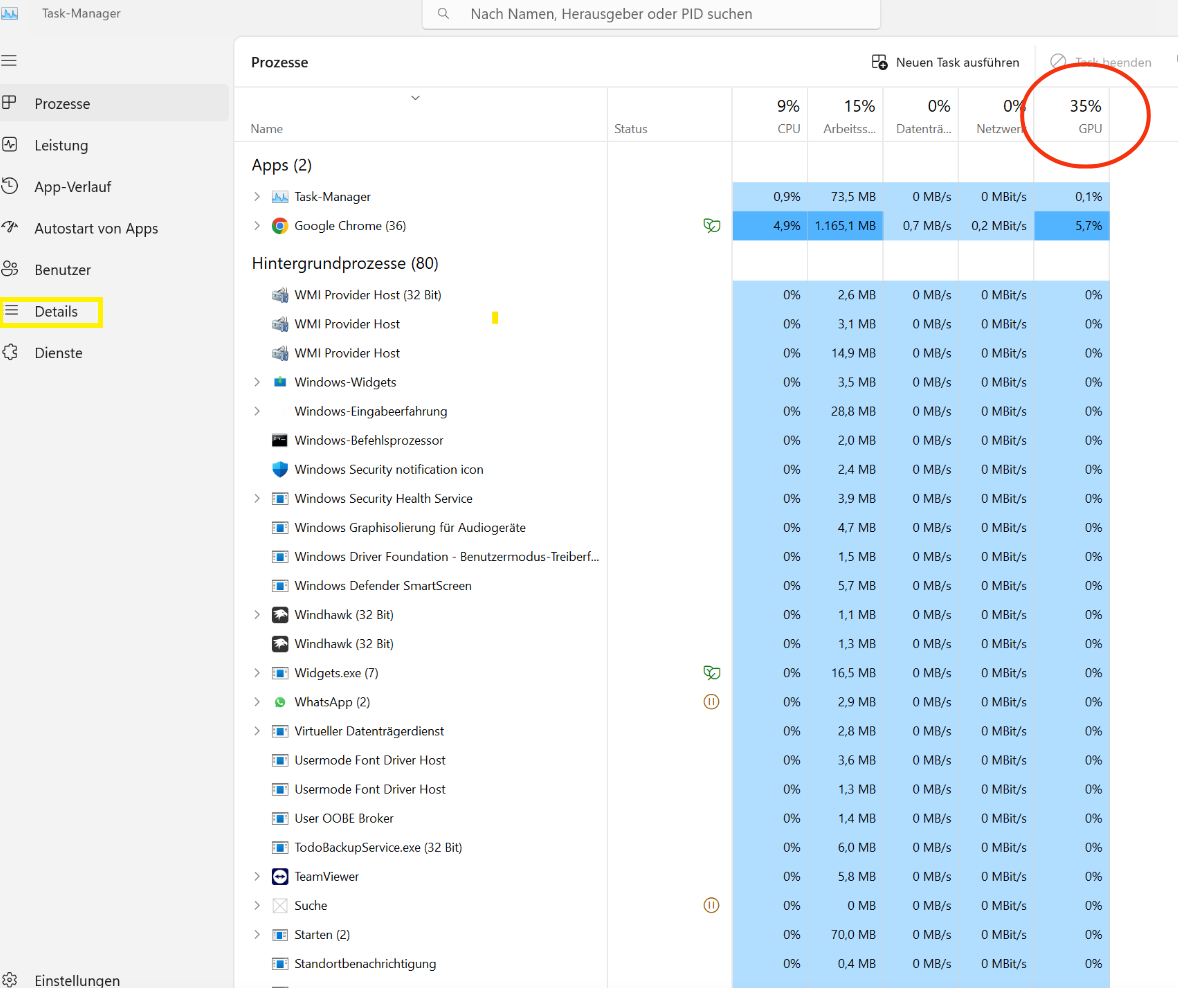
Task: Select the TodoBackupService.exe (32 Bit) row
Action: pyautogui.click(x=672, y=848)
